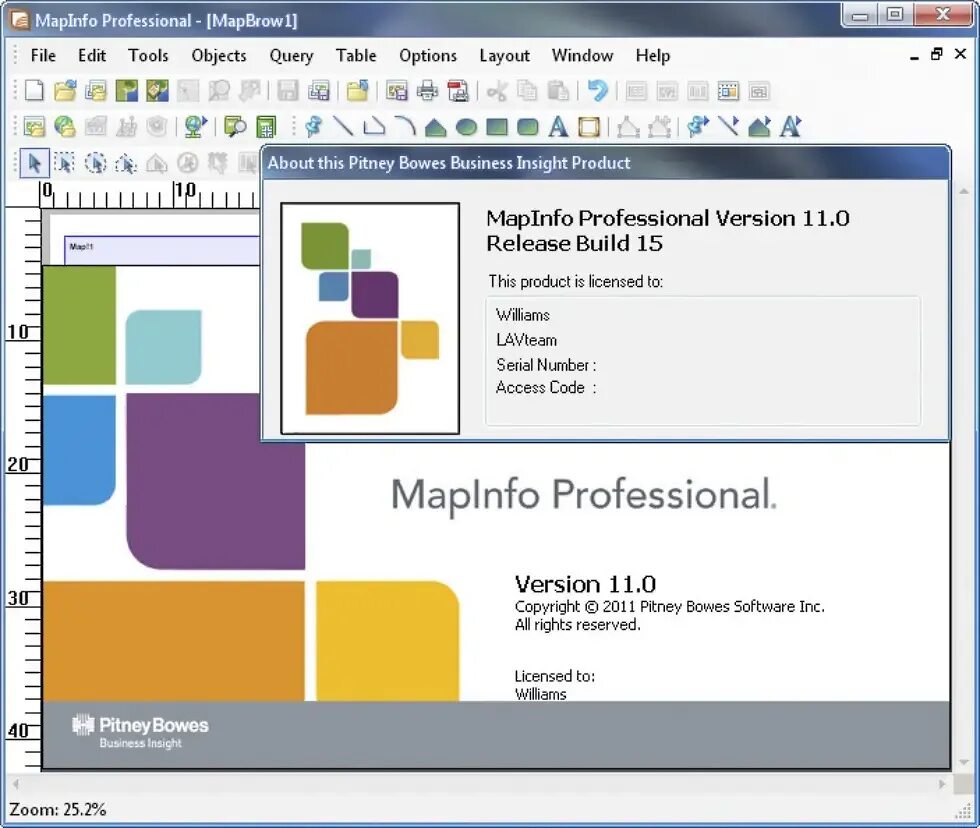Select the Frame drawing tool

(589, 127)
